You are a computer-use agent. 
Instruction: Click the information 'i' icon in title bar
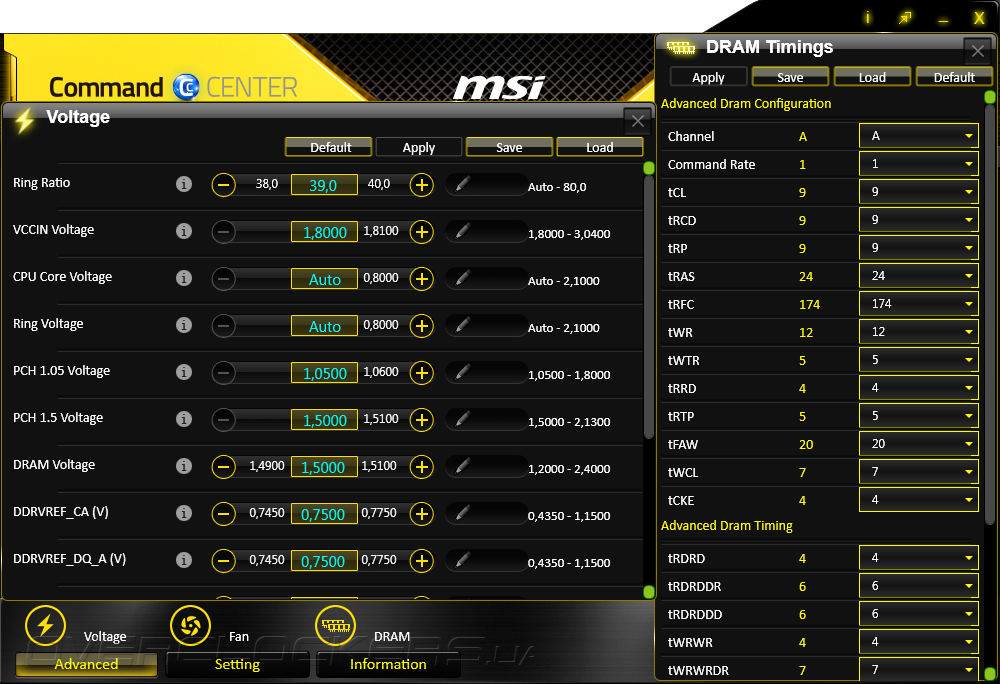(x=867, y=17)
